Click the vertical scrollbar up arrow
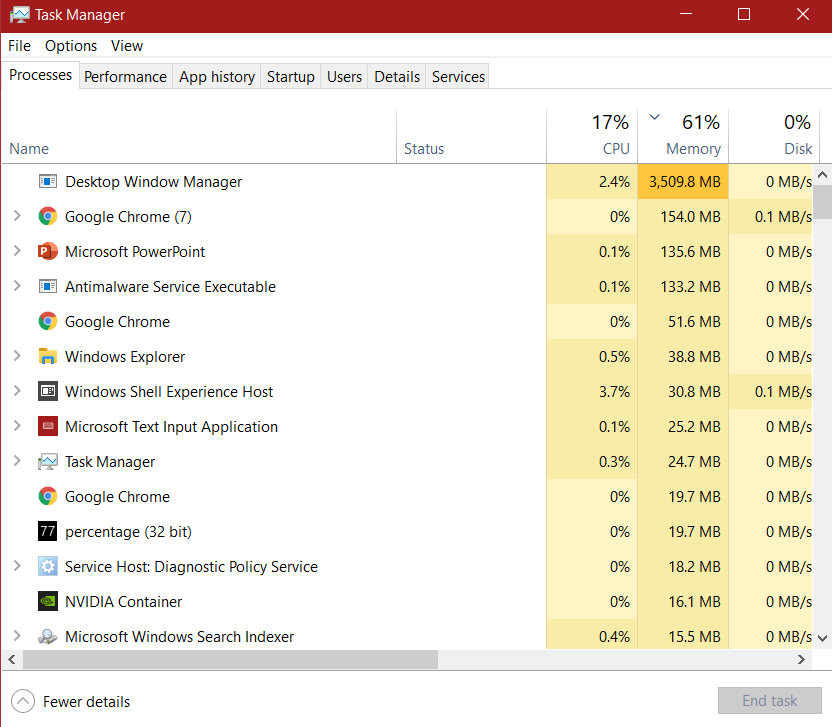The image size is (832, 727). [822, 174]
